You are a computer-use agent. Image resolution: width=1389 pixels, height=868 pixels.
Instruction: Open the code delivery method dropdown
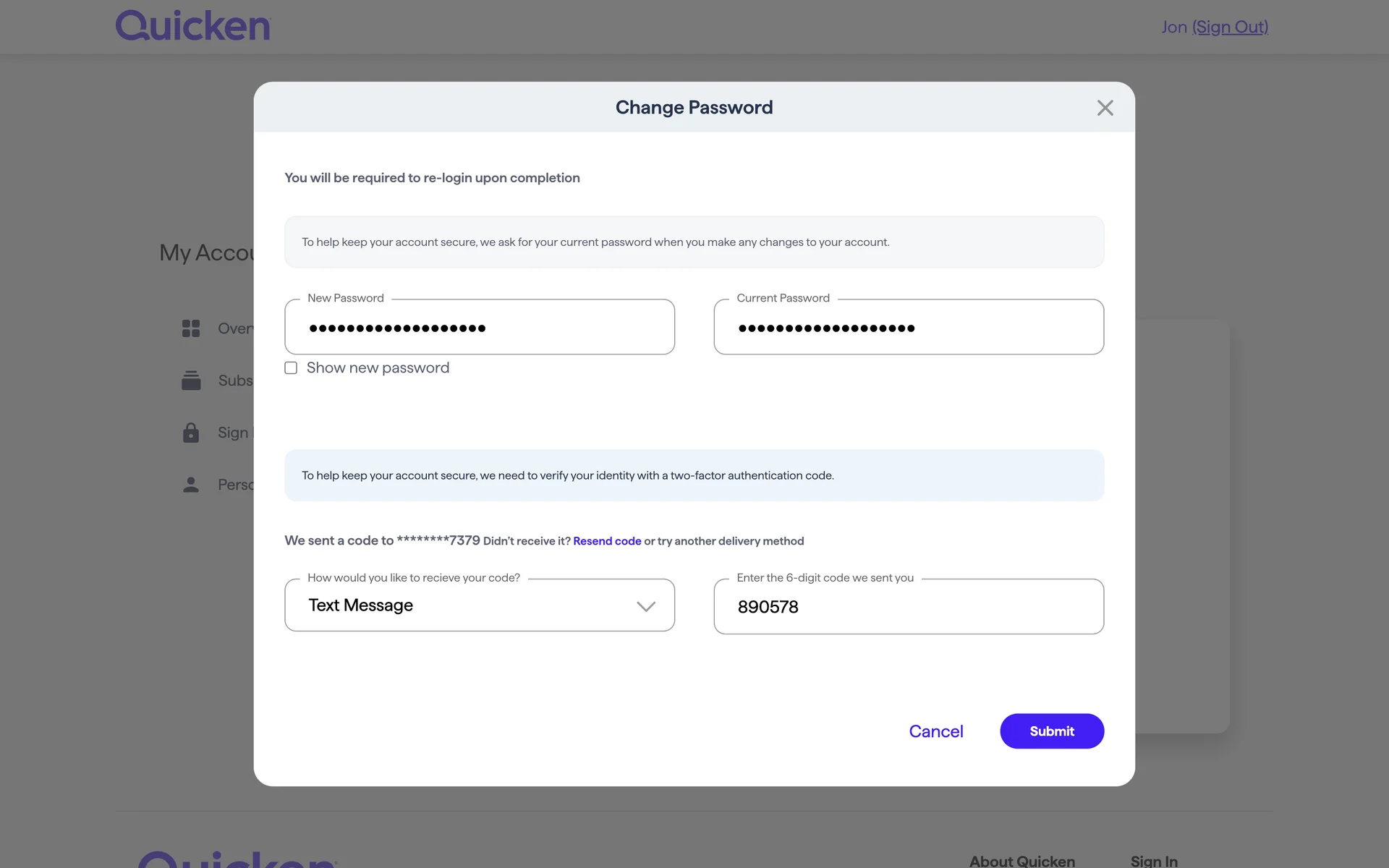point(479,605)
